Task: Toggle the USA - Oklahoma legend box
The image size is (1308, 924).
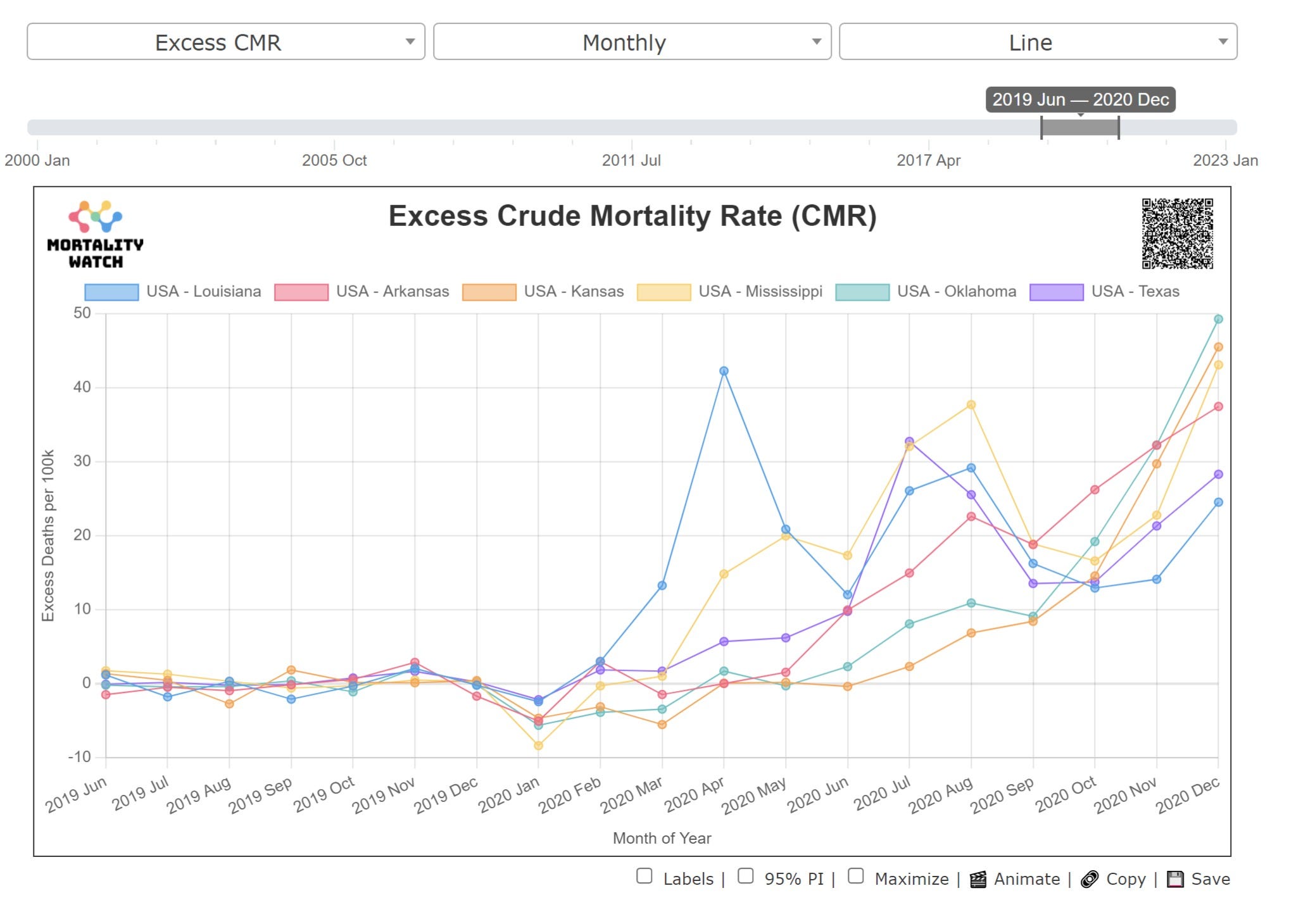Action: 862,292
